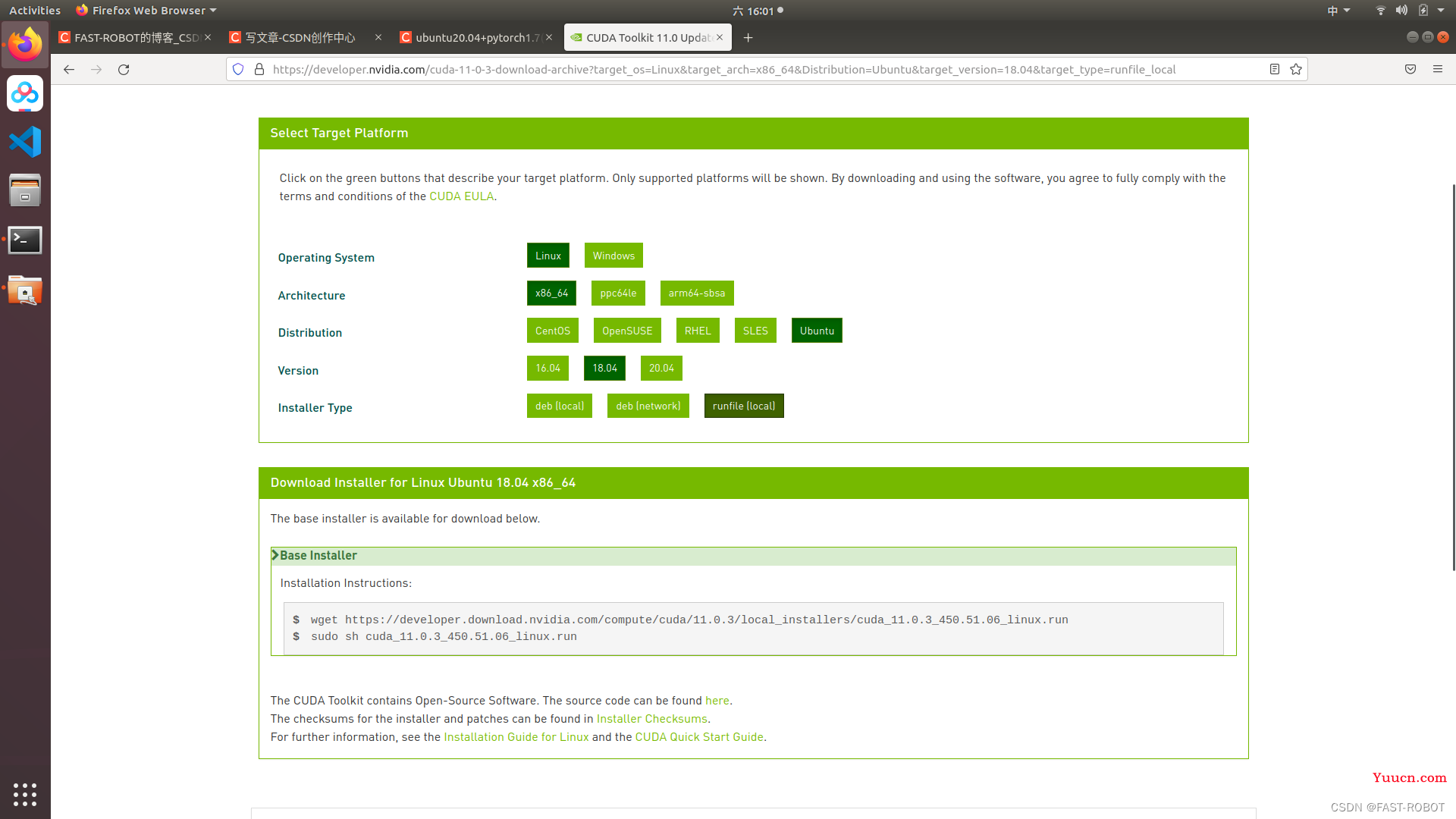Open the CUDA EULA link
The height and width of the screenshot is (819, 1456).
(461, 196)
